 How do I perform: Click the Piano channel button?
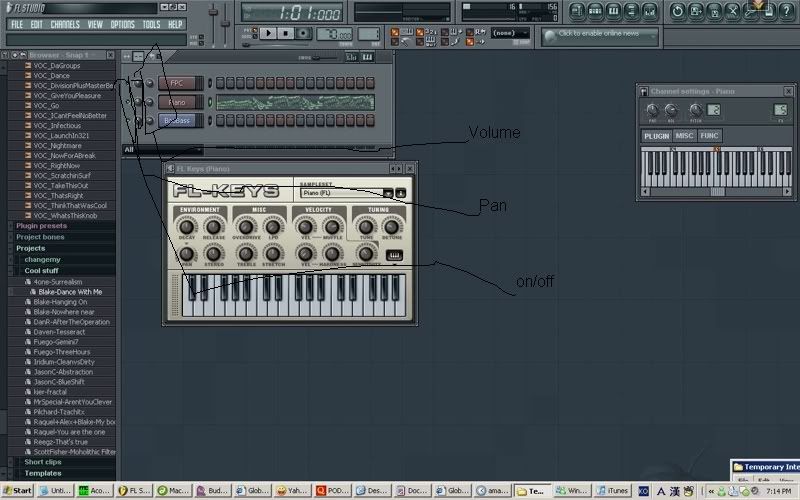[x=177, y=102]
